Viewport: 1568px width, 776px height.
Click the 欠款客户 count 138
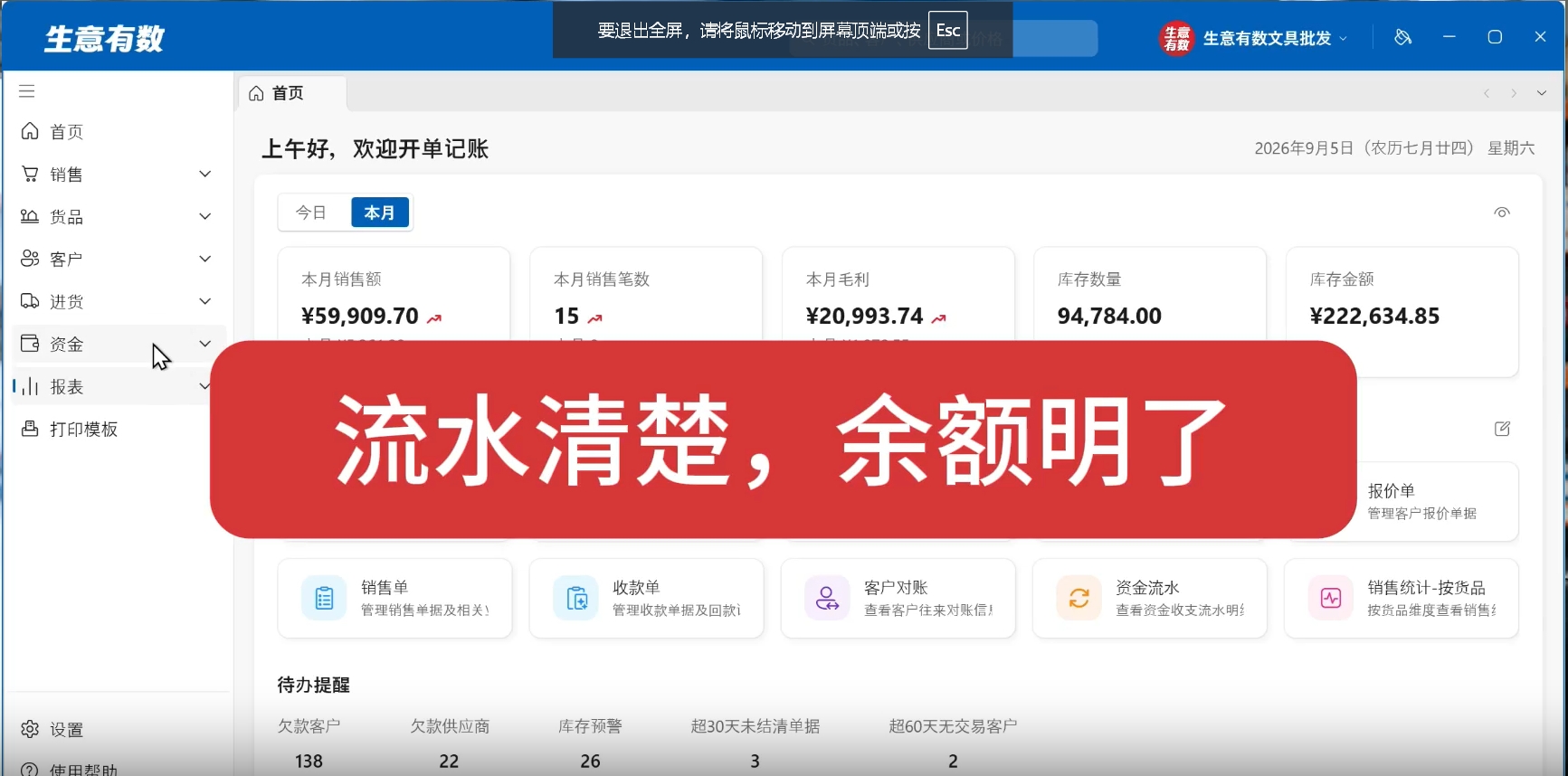(309, 762)
